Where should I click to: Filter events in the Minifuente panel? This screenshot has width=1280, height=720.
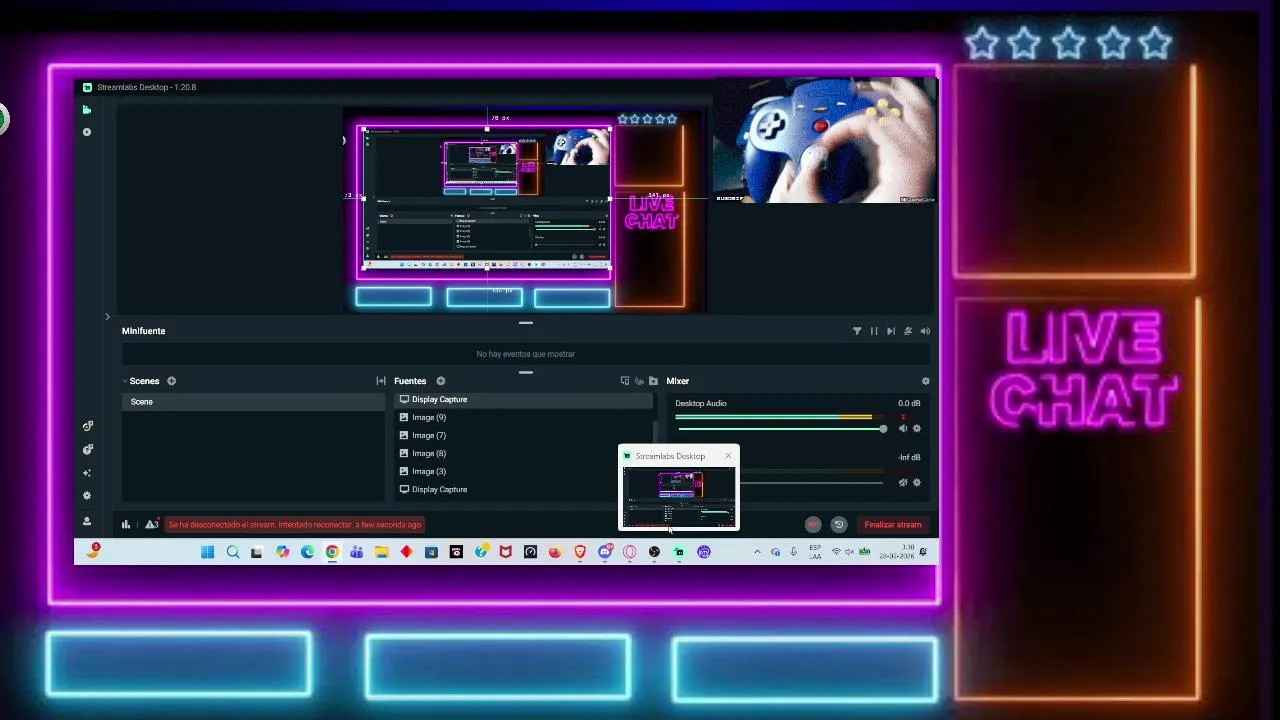click(857, 331)
